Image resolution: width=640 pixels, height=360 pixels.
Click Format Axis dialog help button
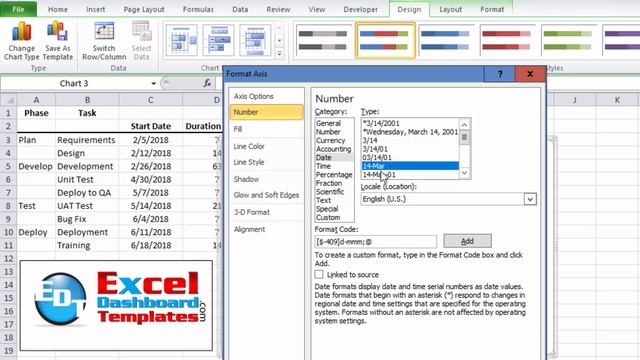(500, 74)
